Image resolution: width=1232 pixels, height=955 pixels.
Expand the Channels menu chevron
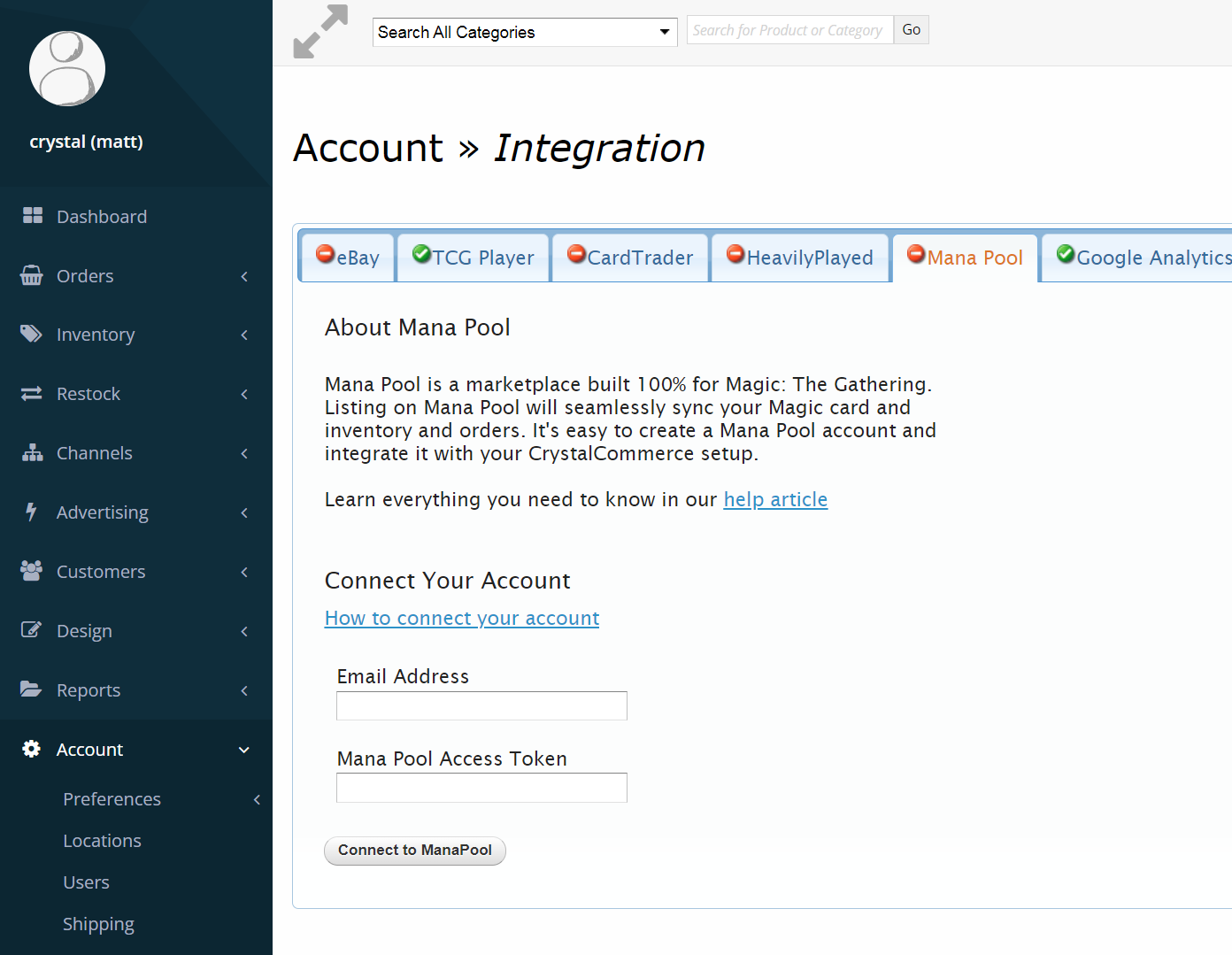[x=244, y=453]
